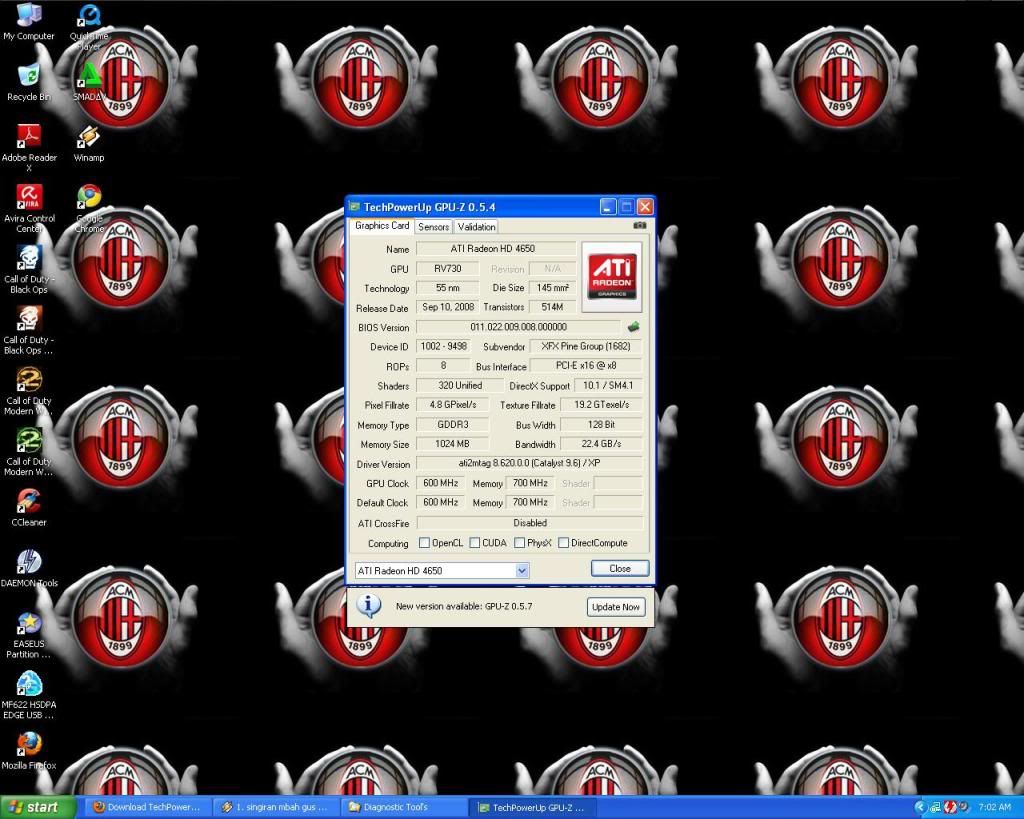Click the Name field ATI Radeon HD 4650
The height and width of the screenshot is (819, 1024).
pos(496,248)
